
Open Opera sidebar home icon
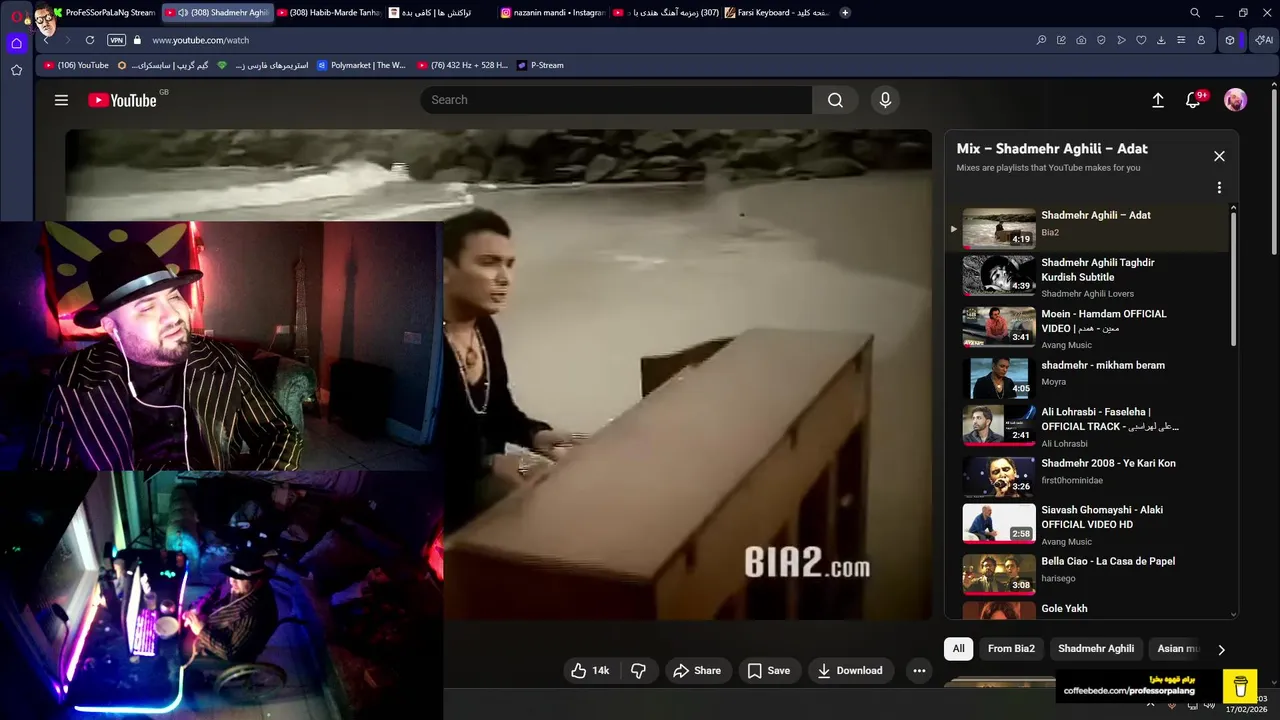coord(16,43)
